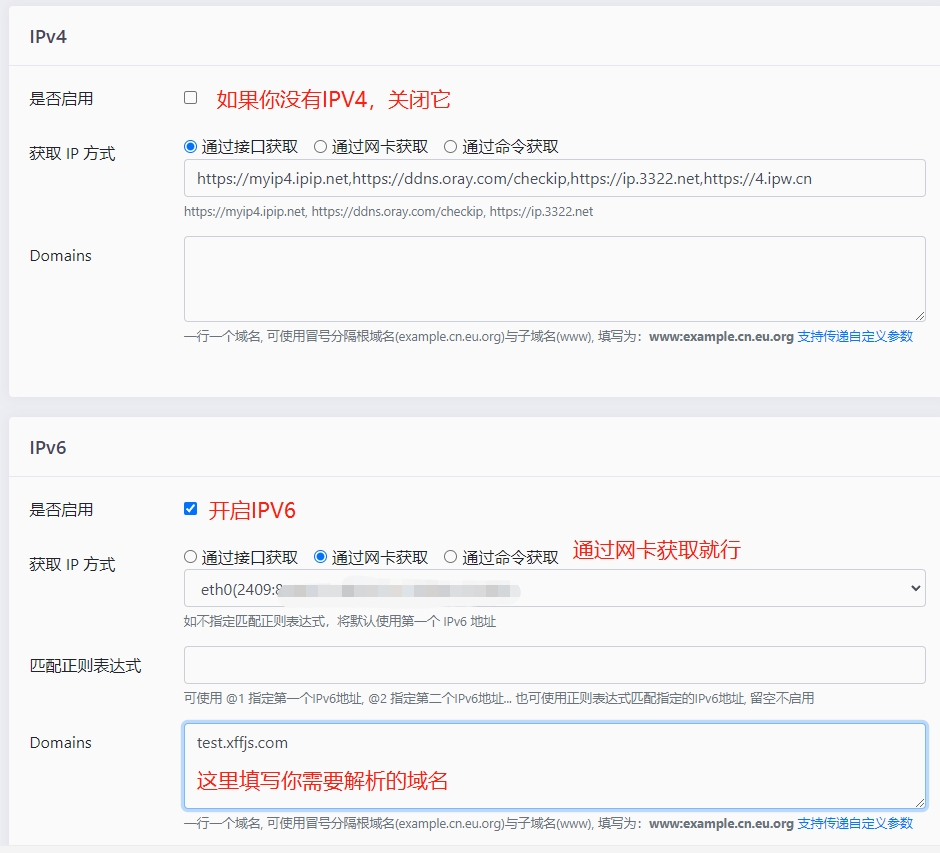Open IPv6 支持传递自定义参数 link

tap(855, 823)
